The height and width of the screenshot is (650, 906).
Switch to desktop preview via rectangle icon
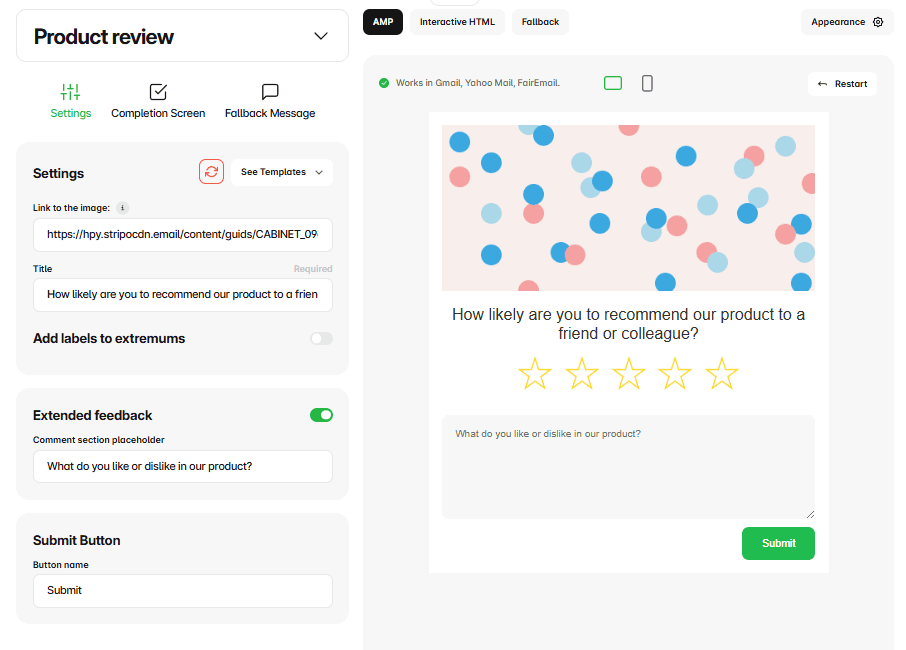612,83
